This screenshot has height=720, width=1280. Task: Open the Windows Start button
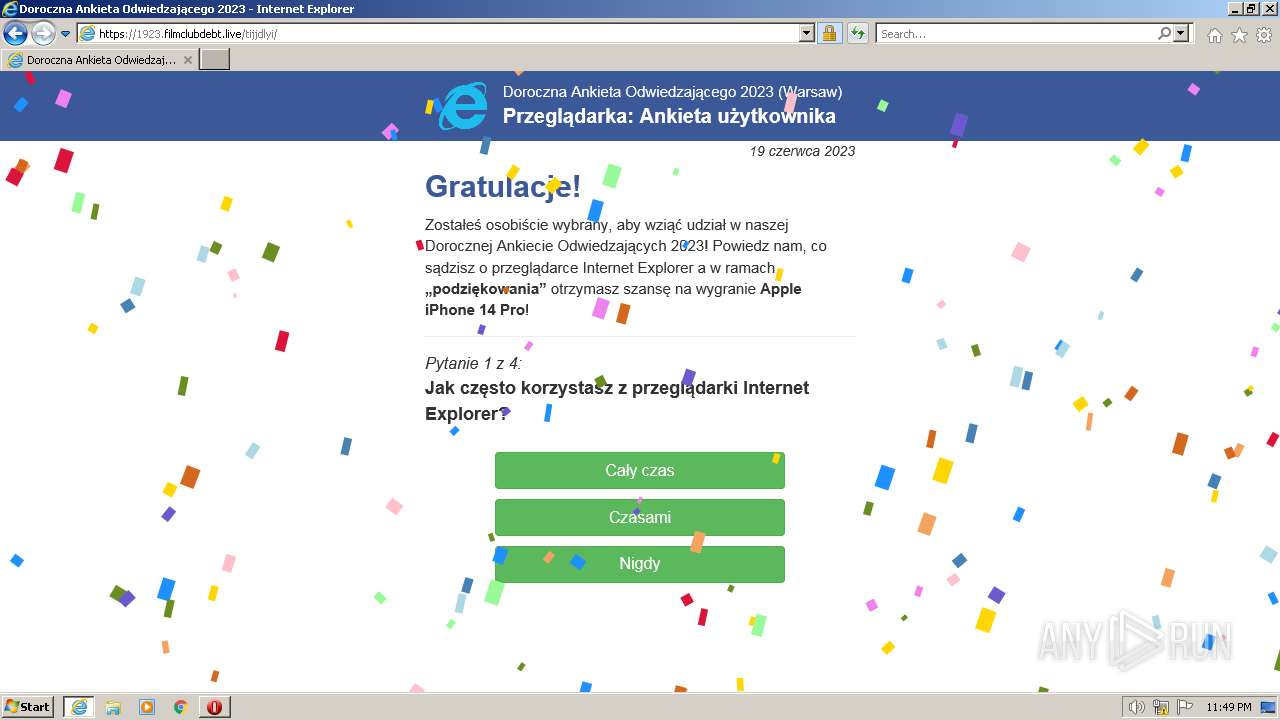28,707
